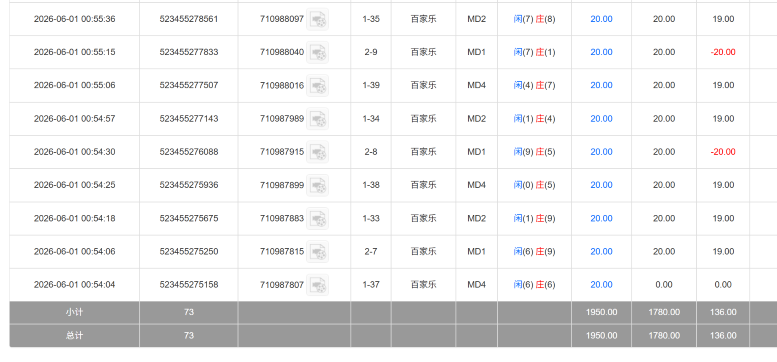Select the 1-37 shoe cell
Image resolution: width=777 pixels, height=362 pixels.
coord(371,285)
